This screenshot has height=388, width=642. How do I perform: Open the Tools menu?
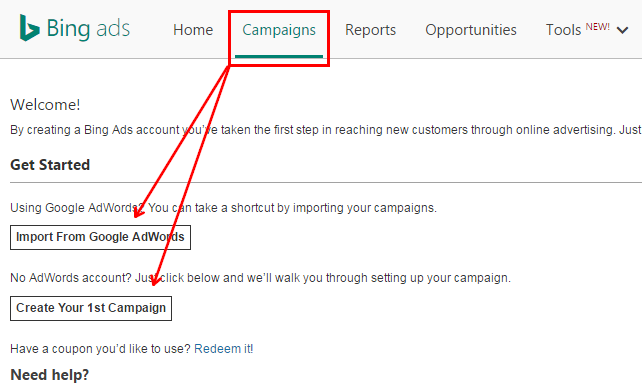pyautogui.click(x=563, y=30)
